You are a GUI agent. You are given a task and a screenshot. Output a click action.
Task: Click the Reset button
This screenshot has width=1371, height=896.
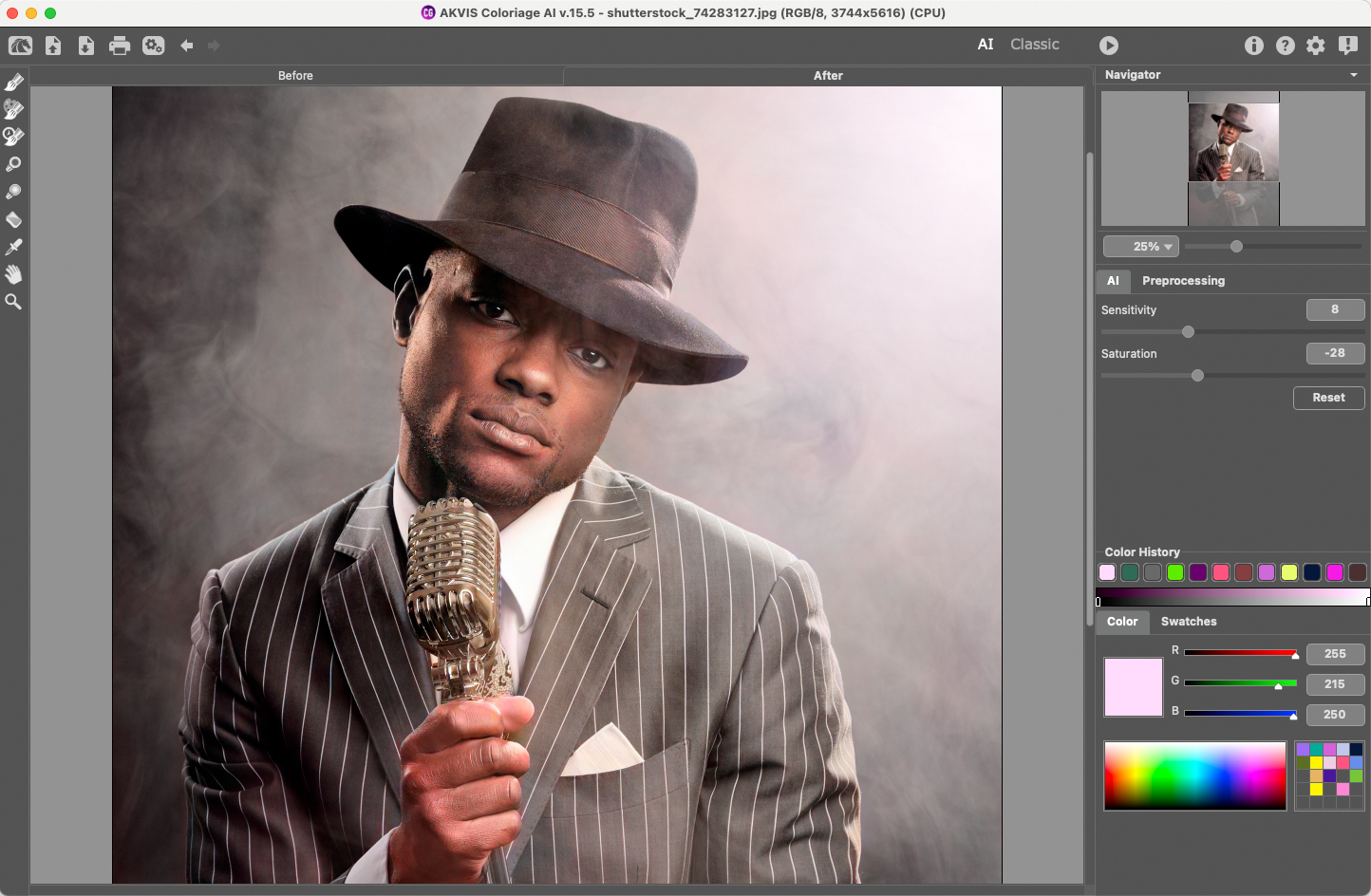(x=1328, y=398)
